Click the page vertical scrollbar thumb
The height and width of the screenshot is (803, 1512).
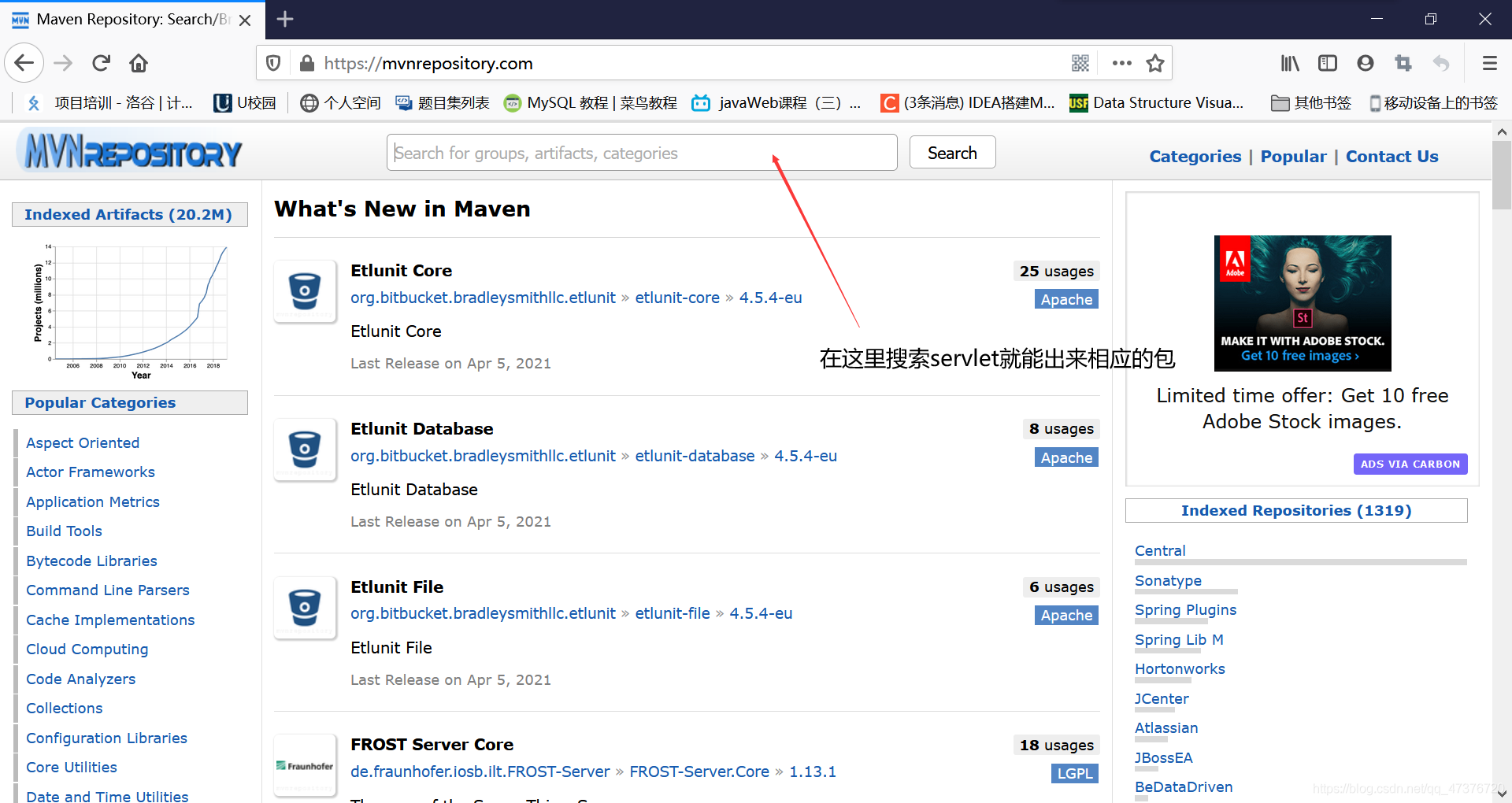click(x=1502, y=175)
